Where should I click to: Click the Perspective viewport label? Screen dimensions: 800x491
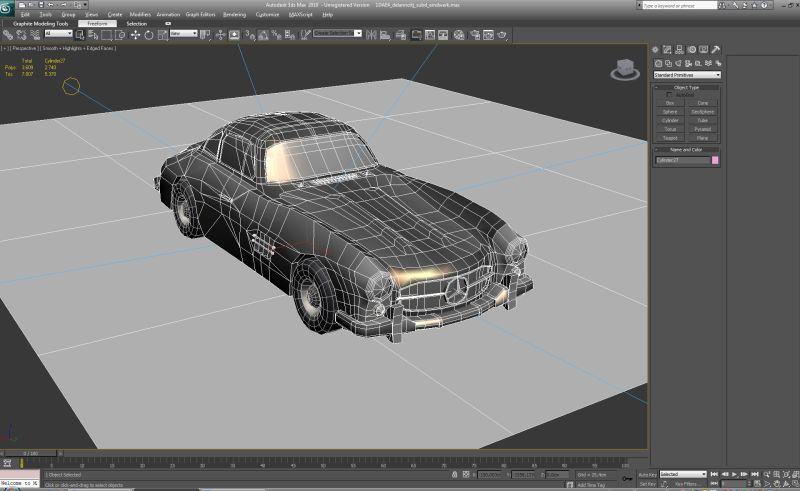coord(24,48)
